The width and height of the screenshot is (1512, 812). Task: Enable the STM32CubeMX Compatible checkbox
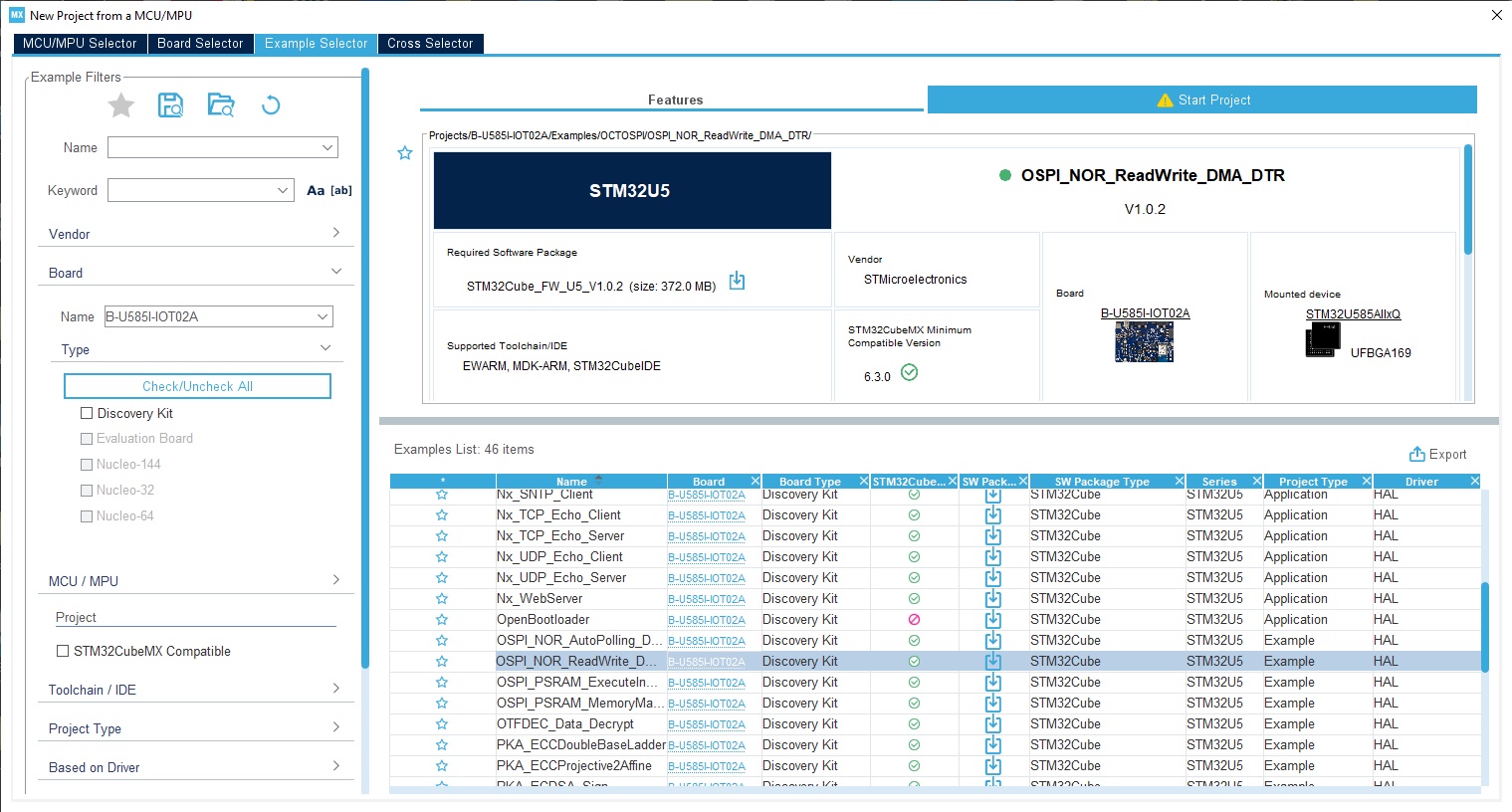coord(63,652)
